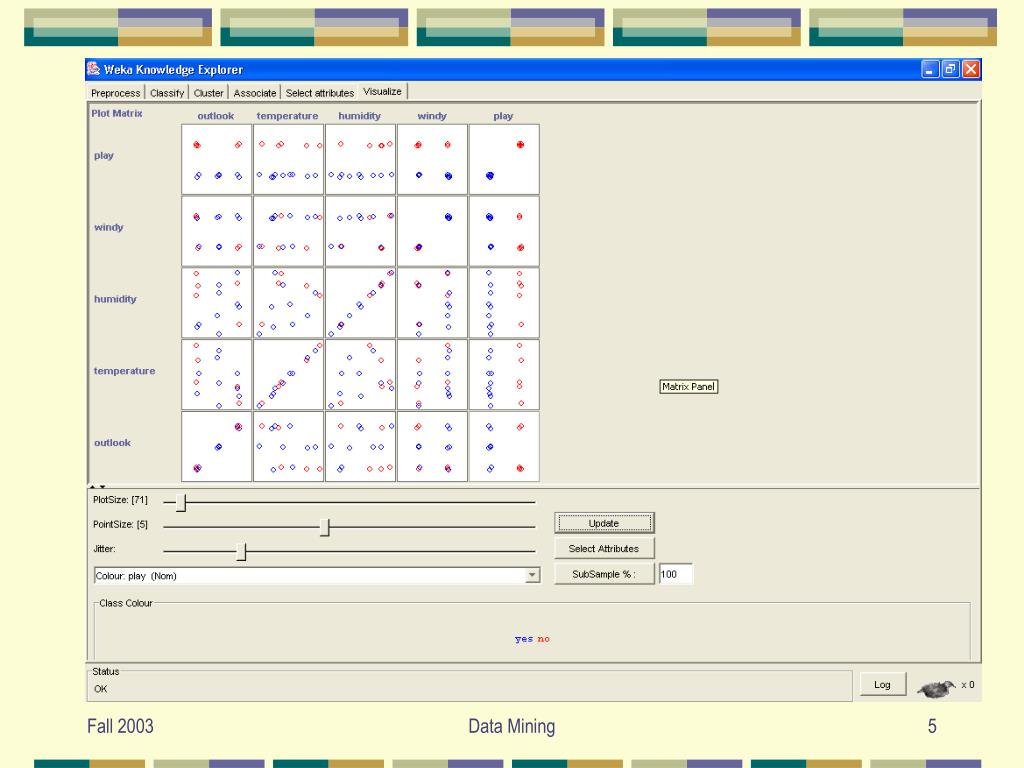Open the play vs play scatter plot
This screenshot has height=768, width=1024.
click(x=504, y=159)
